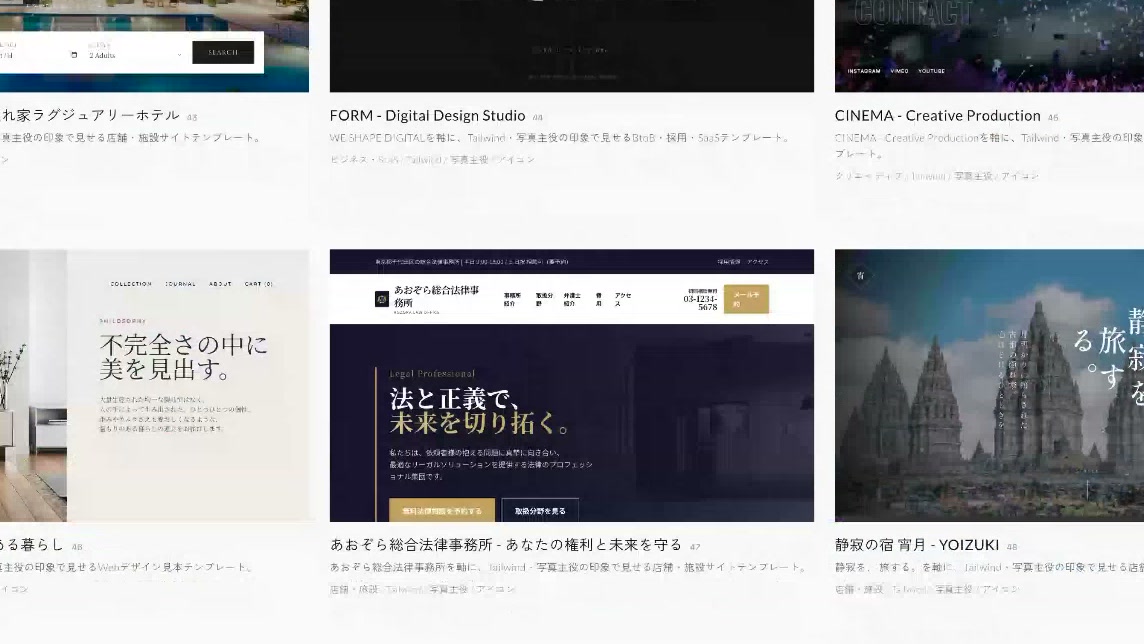The image size is (1144, 644).
Task: Click the 無料法律相談を予約する gold button
Action: [x=442, y=511]
